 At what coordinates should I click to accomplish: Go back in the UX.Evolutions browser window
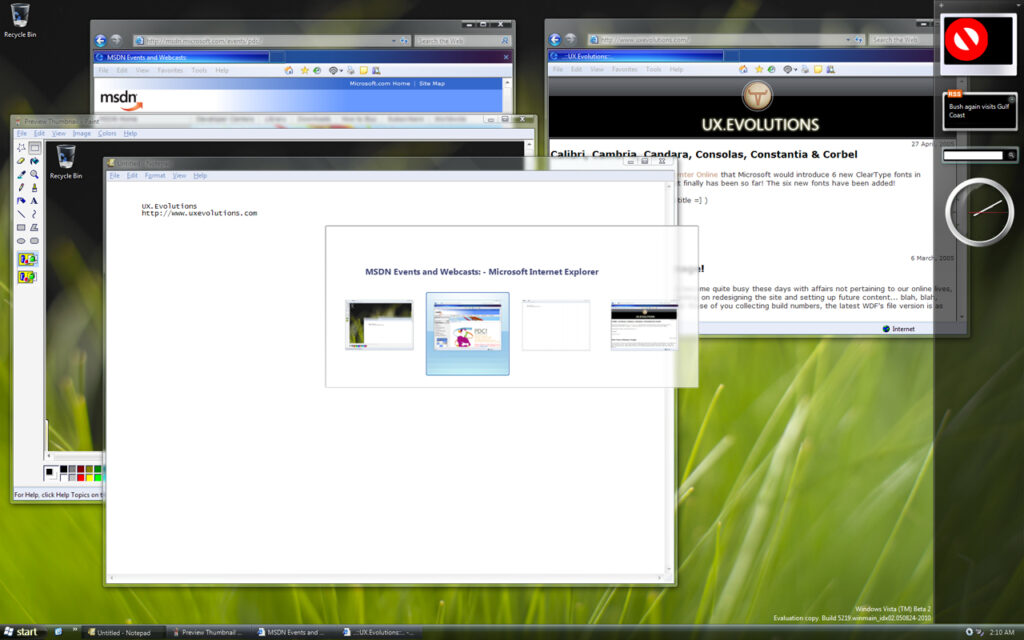click(555, 39)
